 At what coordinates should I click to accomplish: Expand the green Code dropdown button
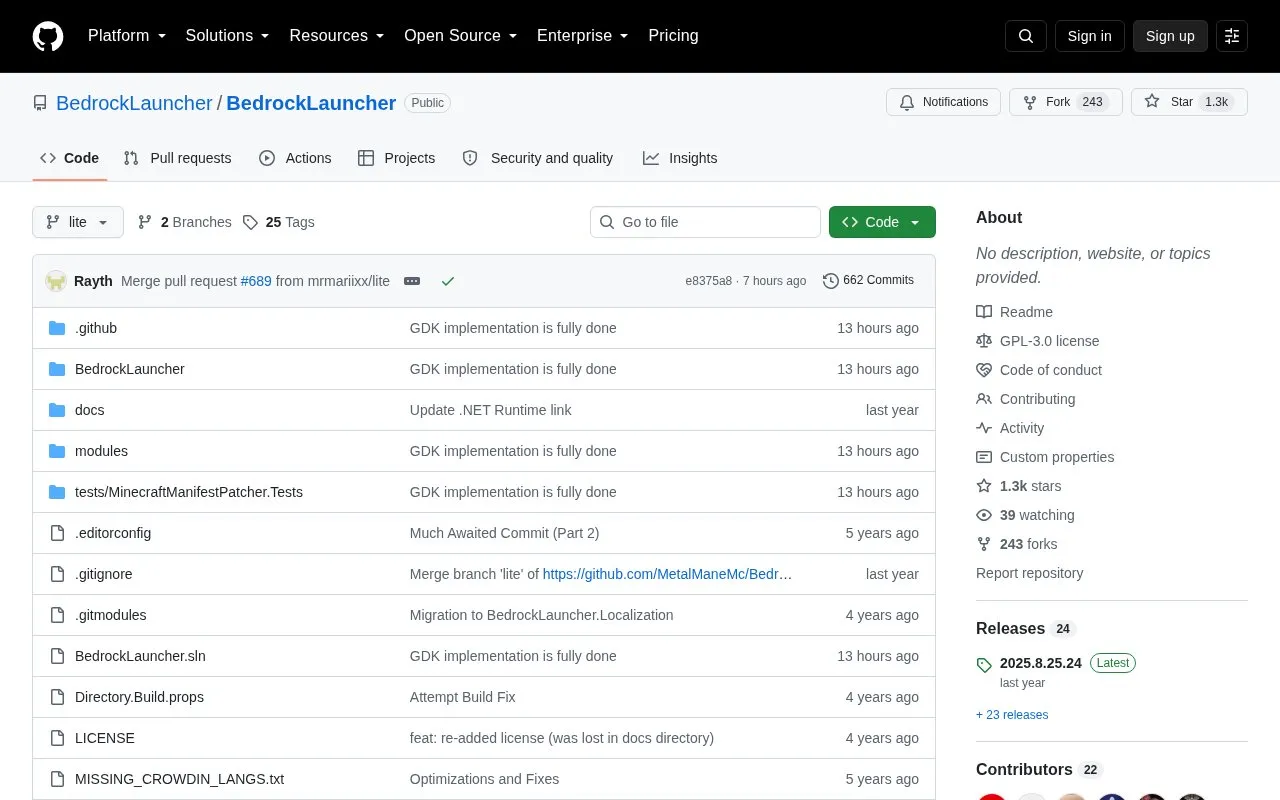coord(882,222)
